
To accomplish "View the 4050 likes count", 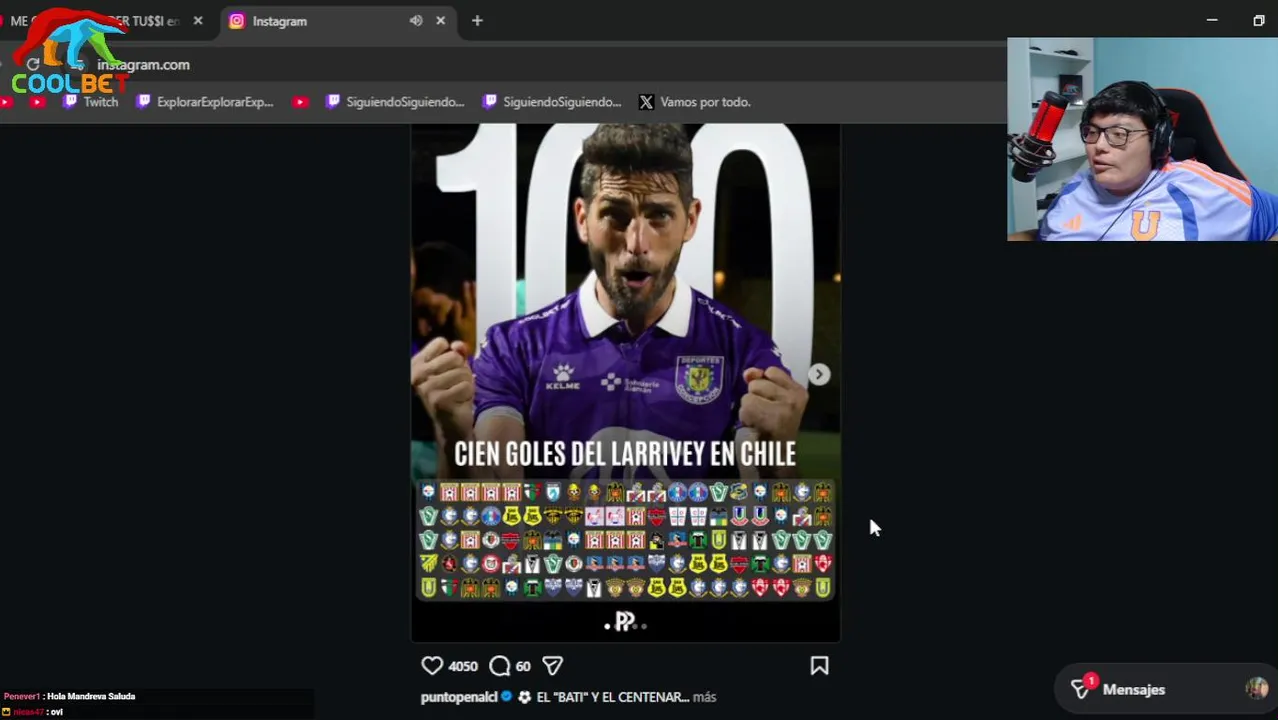I will coord(463,666).
